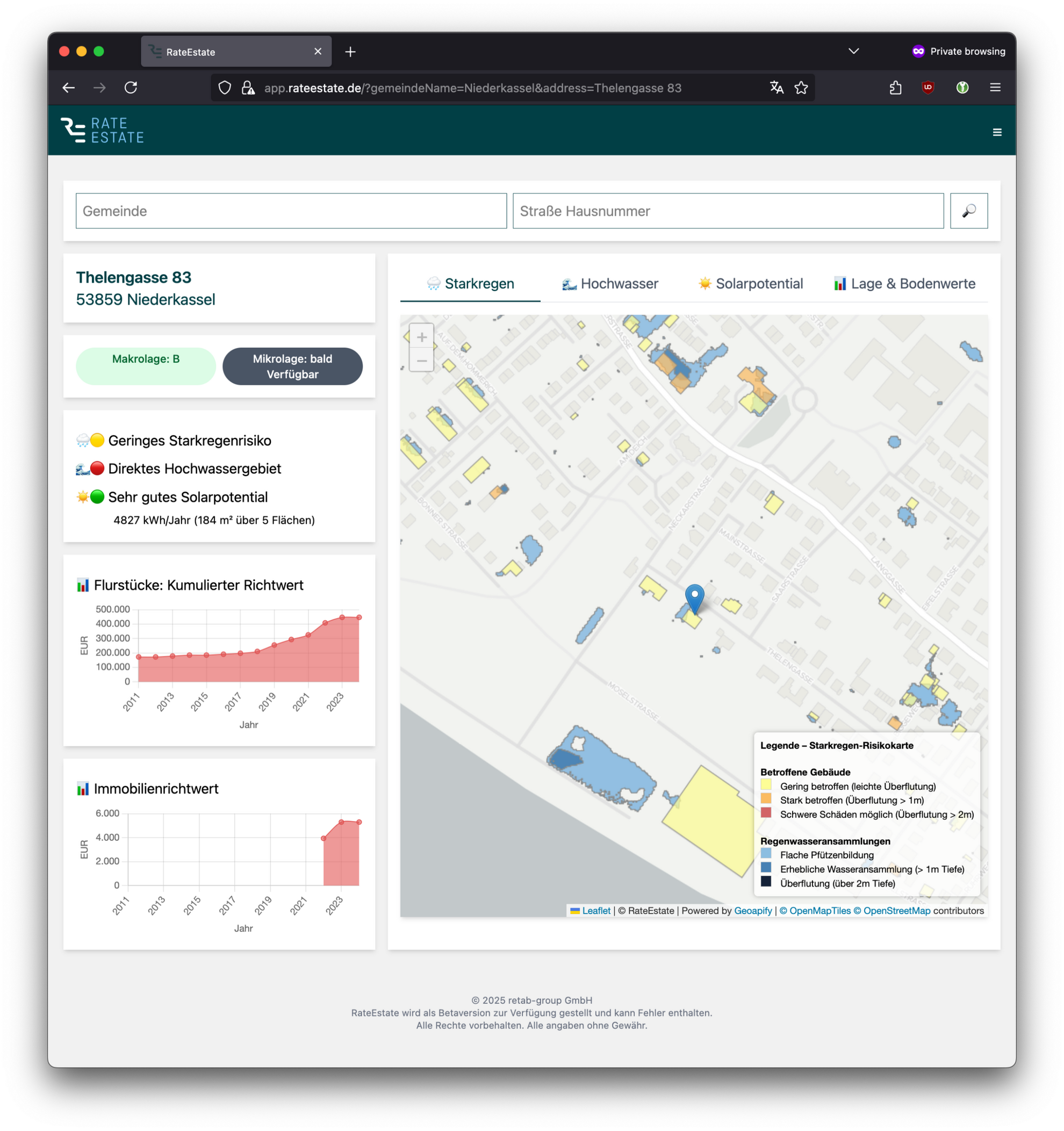Focus the Gemeinde input field
Image resolution: width=1064 pixels, height=1131 pixels.
(291, 211)
